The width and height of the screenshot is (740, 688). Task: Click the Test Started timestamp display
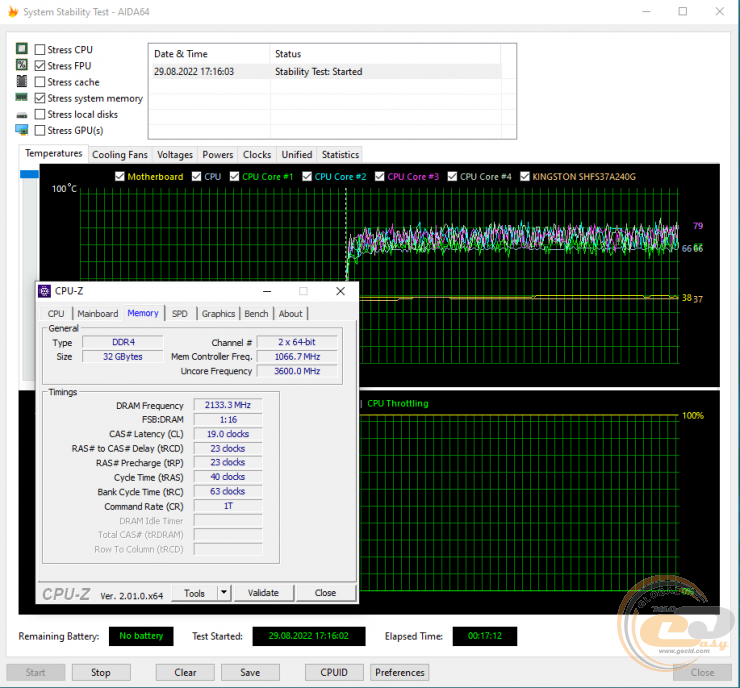click(309, 636)
